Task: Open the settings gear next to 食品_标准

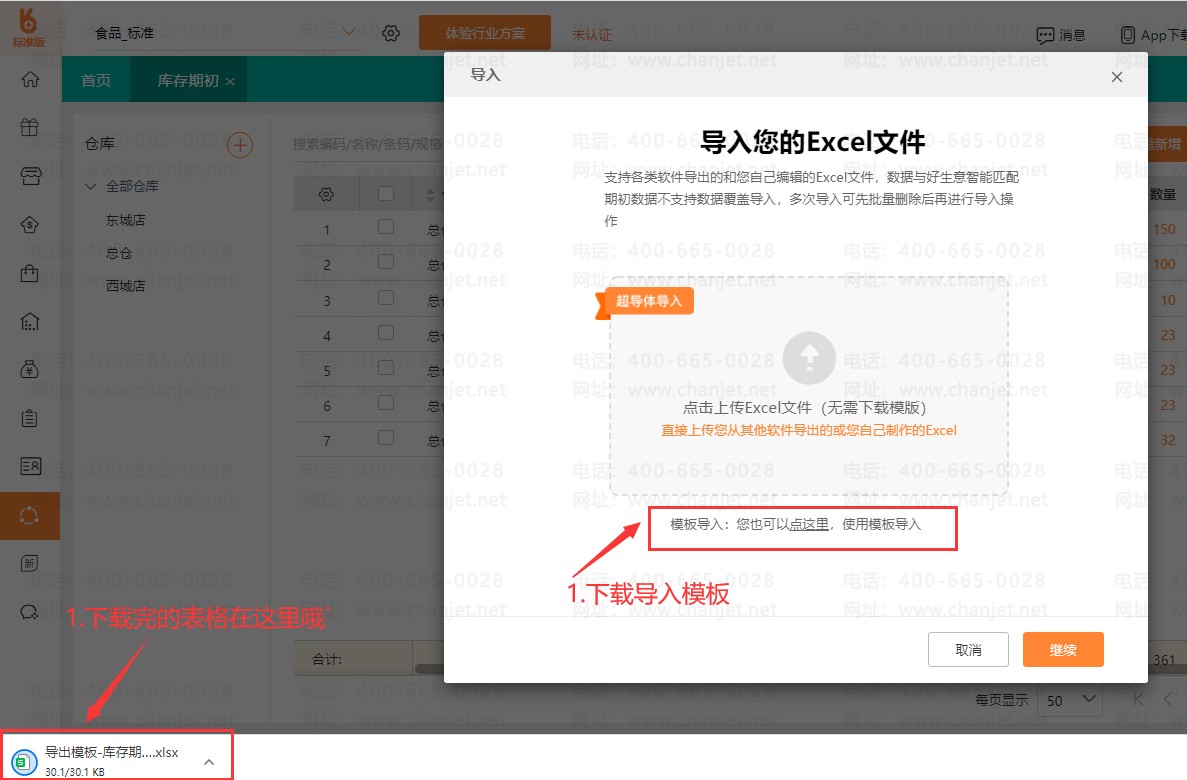Action: (391, 33)
